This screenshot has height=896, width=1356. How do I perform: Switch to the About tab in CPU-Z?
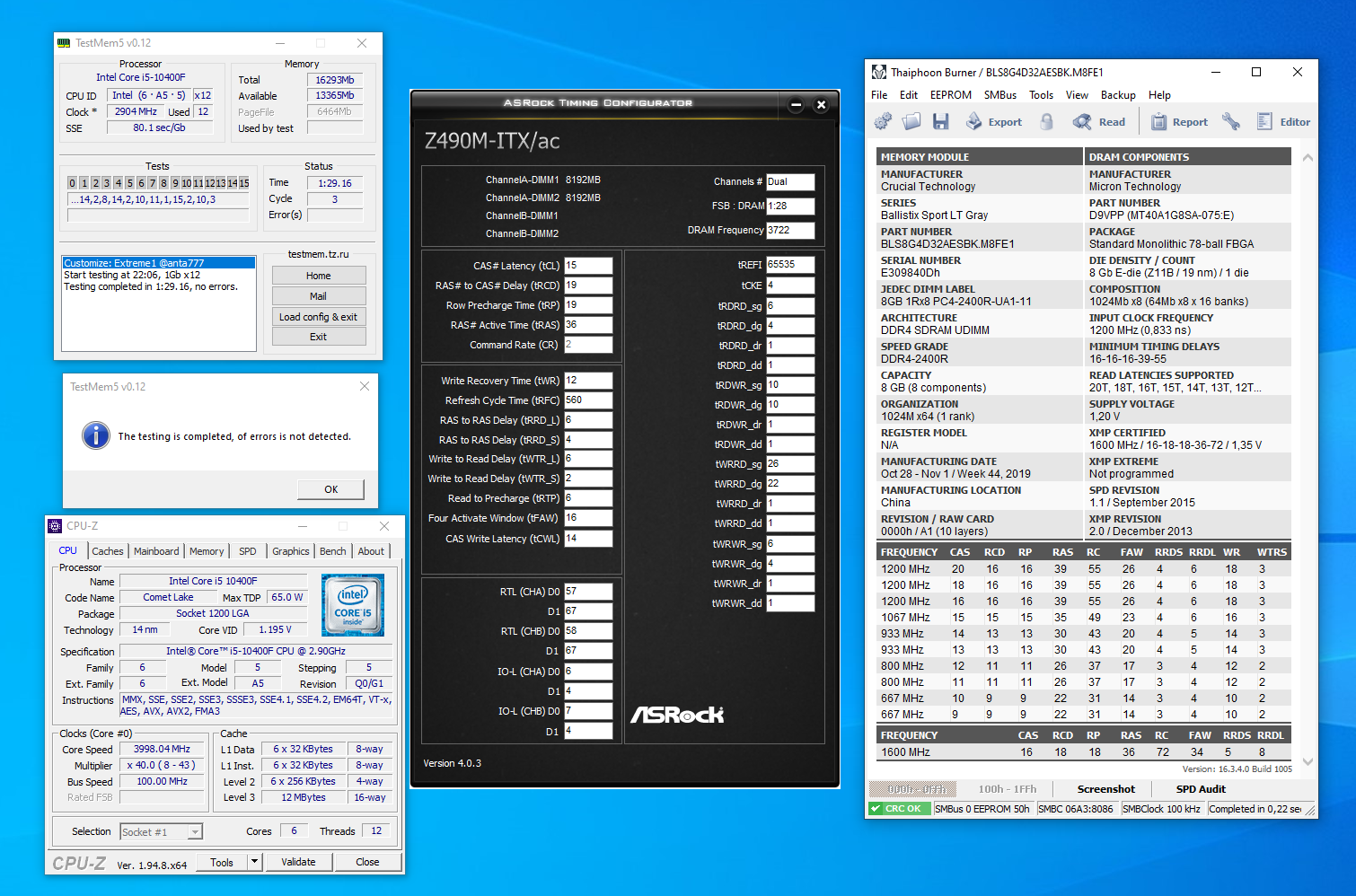pos(371,551)
